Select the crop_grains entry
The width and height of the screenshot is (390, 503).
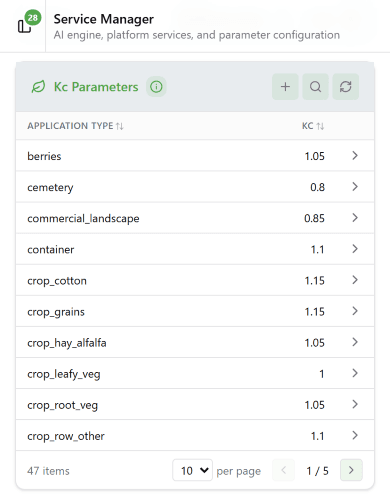pos(56,312)
